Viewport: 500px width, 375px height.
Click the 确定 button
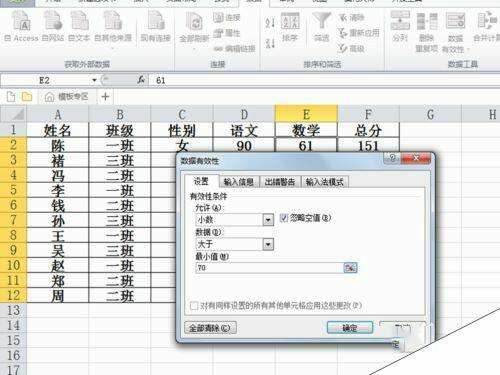[350, 328]
